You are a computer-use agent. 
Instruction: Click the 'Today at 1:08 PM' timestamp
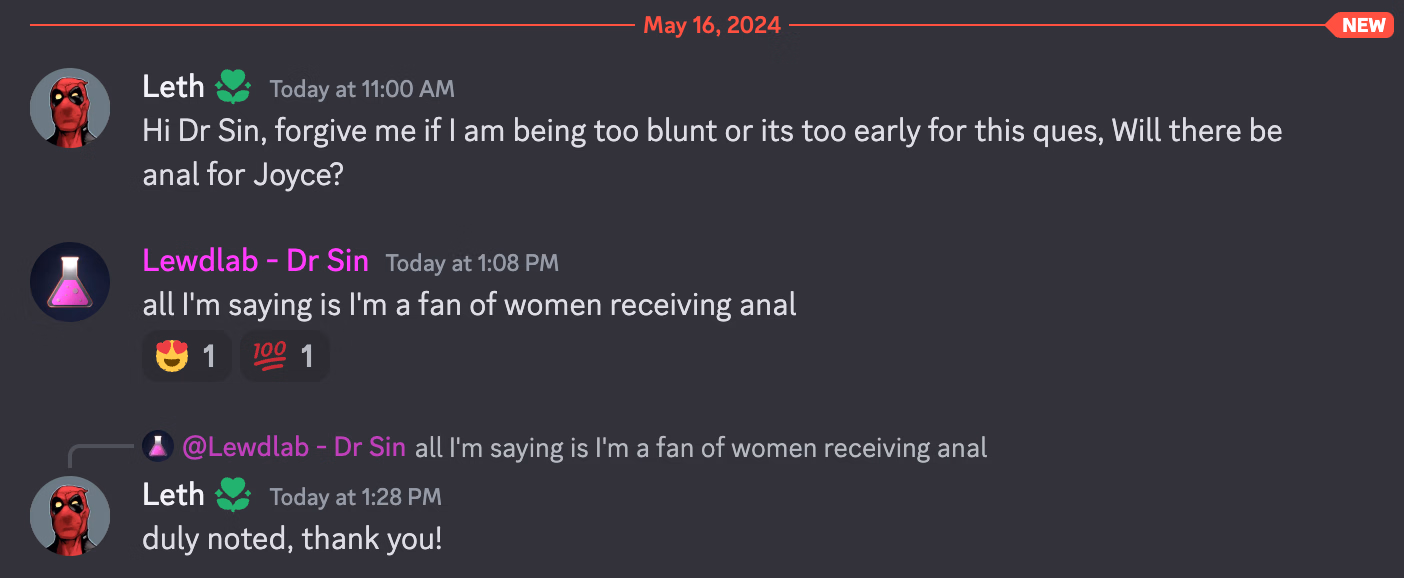coord(472,263)
